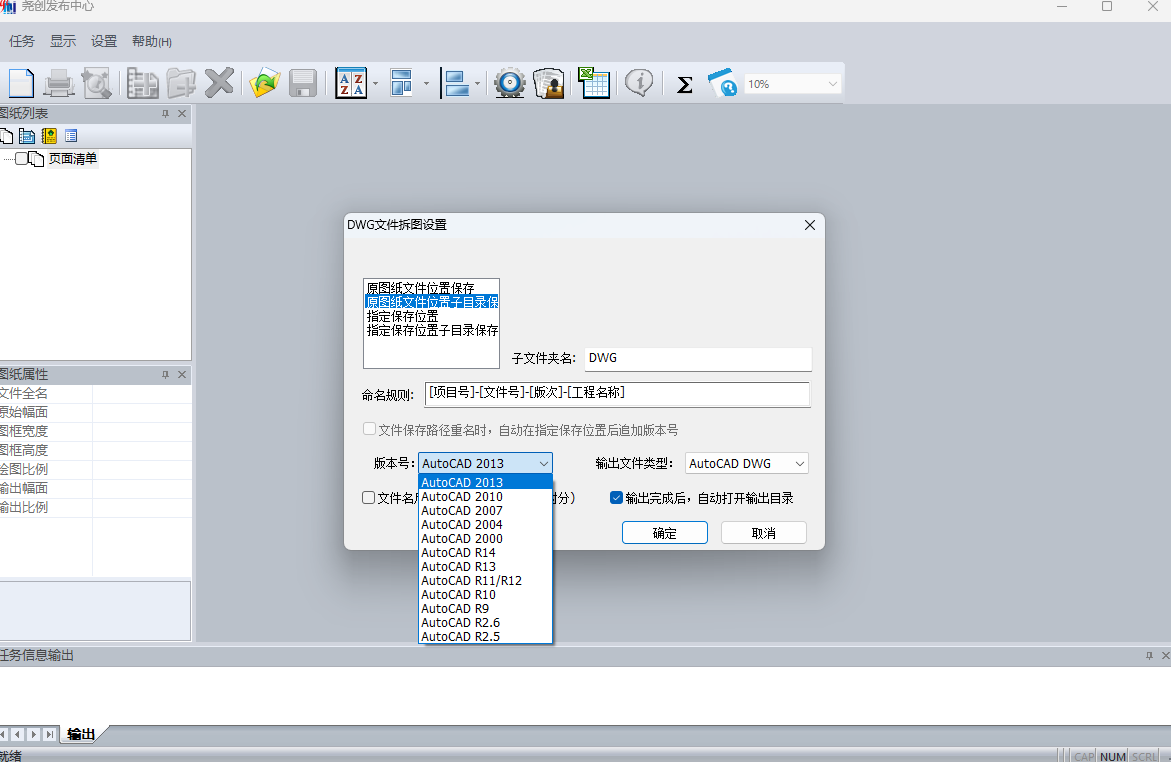Click the info bubble icon
The width and height of the screenshot is (1171, 762).
(639, 83)
